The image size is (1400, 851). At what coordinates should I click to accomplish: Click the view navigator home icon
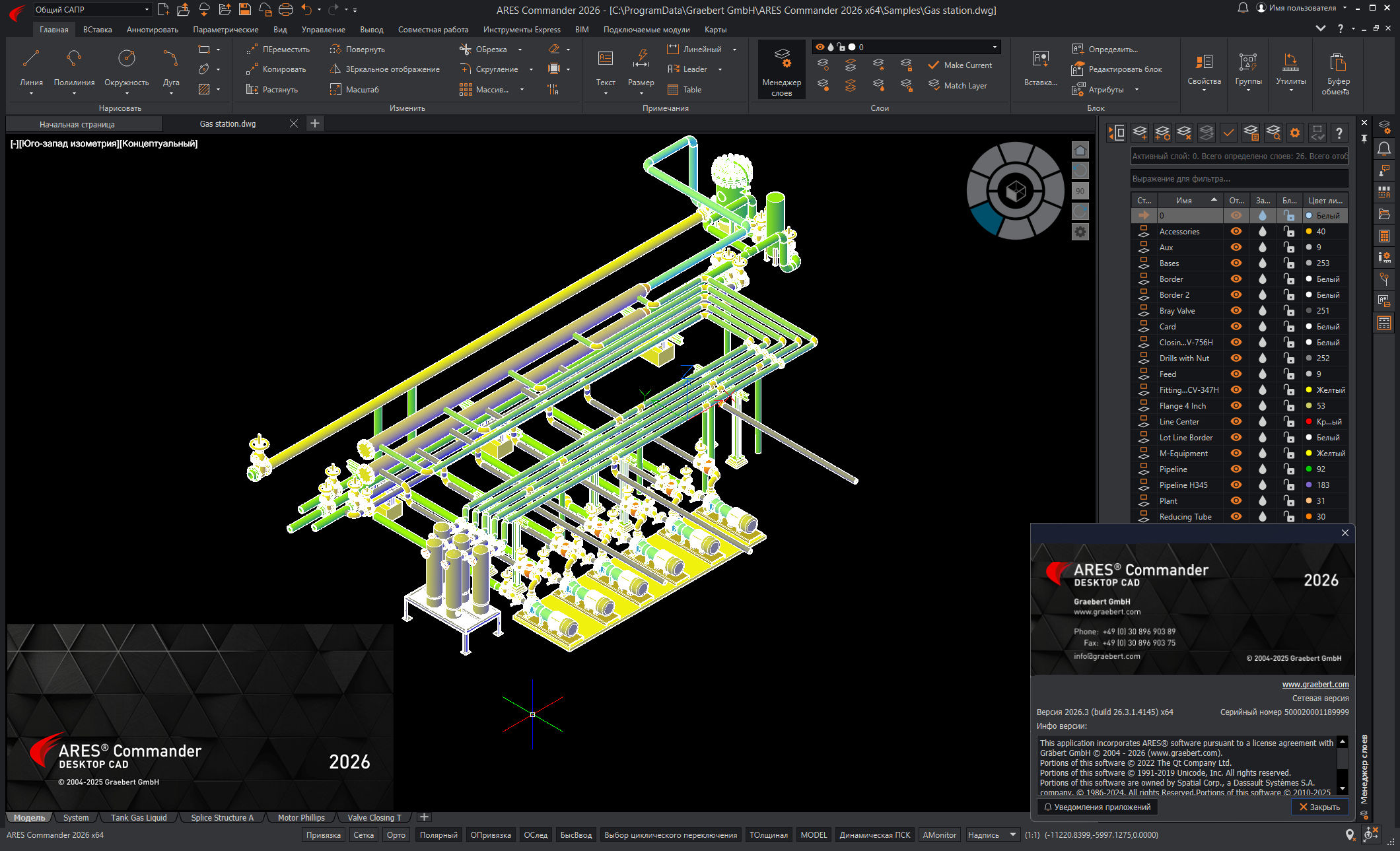coord(1080,151)
